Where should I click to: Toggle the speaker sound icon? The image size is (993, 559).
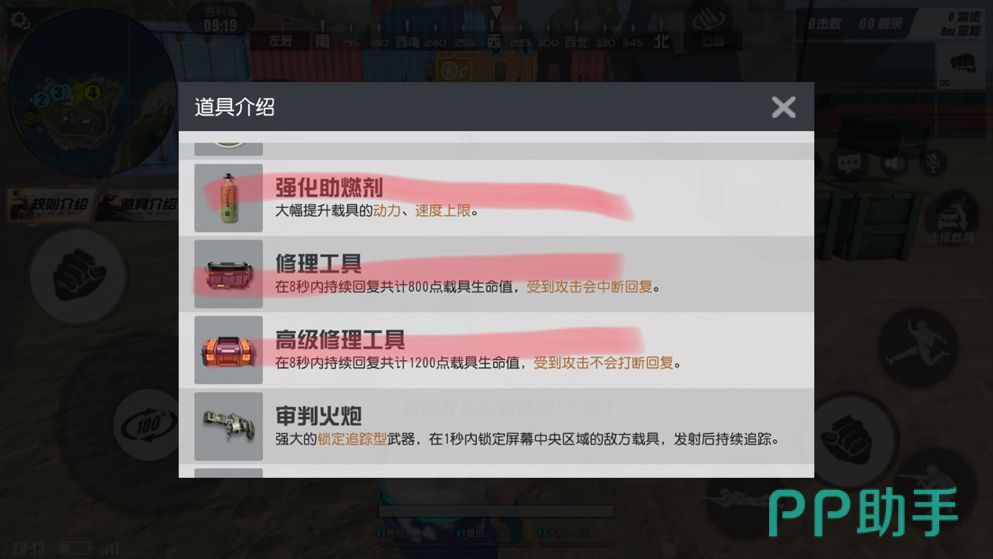pos(894,163)
